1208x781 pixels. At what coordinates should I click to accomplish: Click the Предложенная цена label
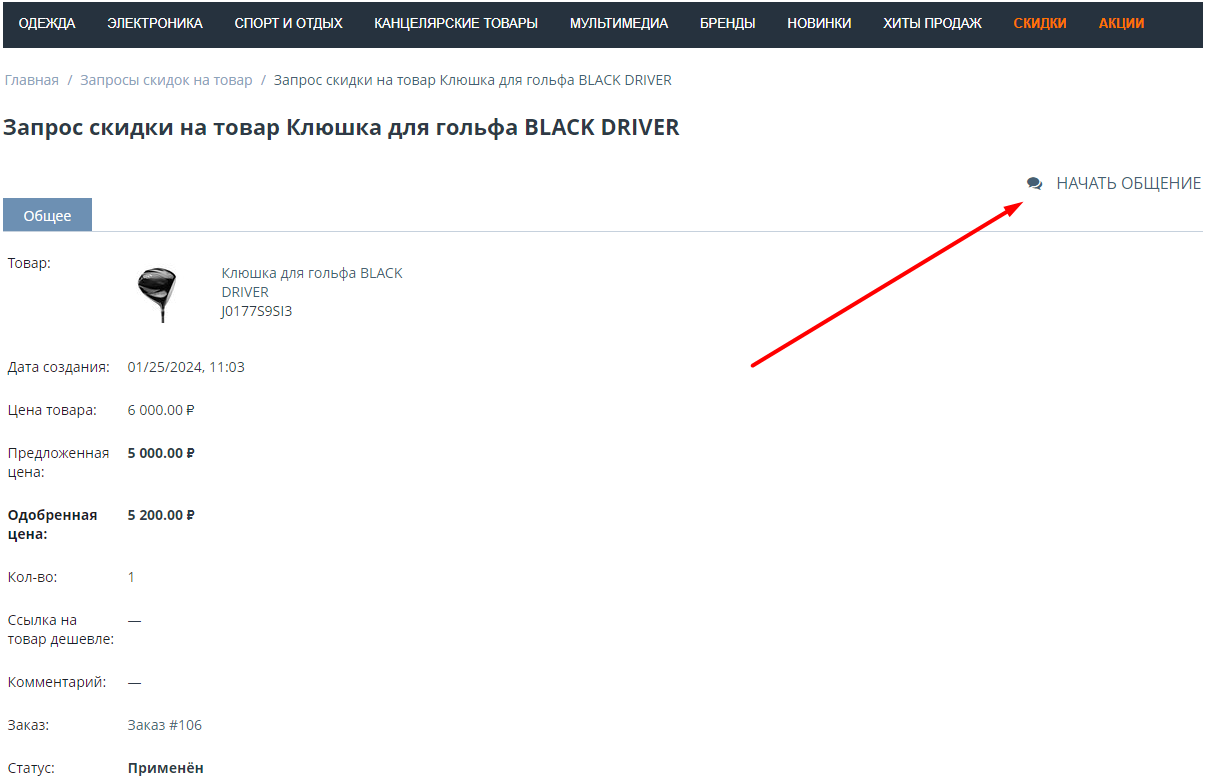coord(59,462)
